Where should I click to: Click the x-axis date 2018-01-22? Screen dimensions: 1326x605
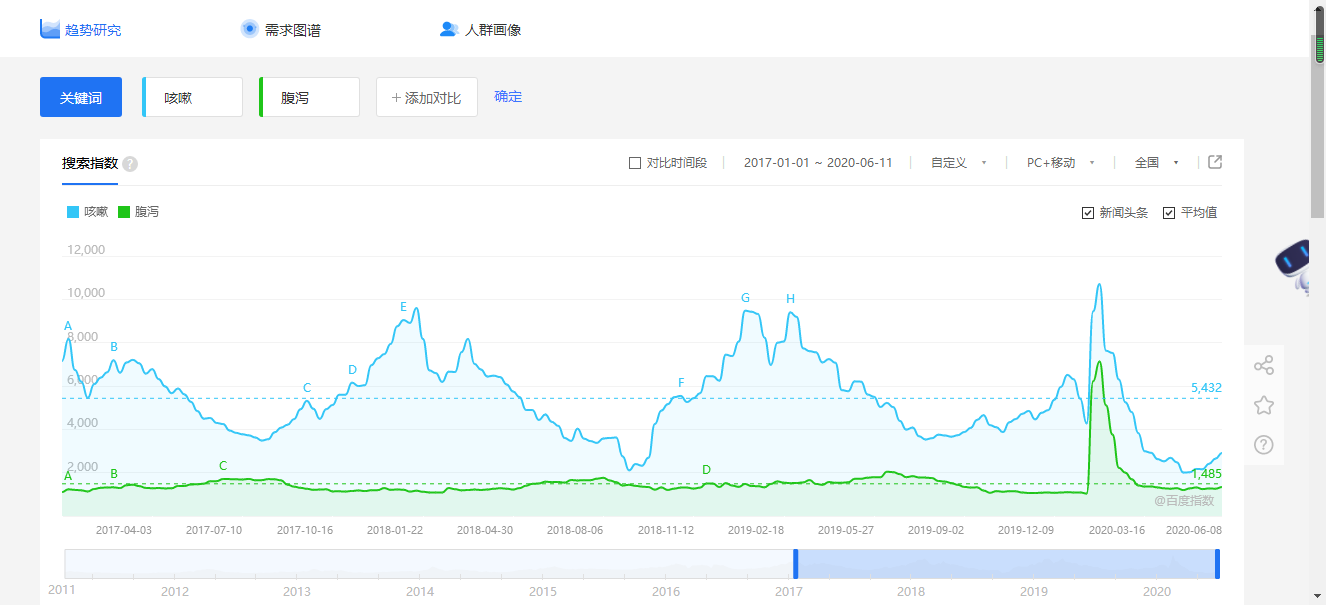(395, 530)
